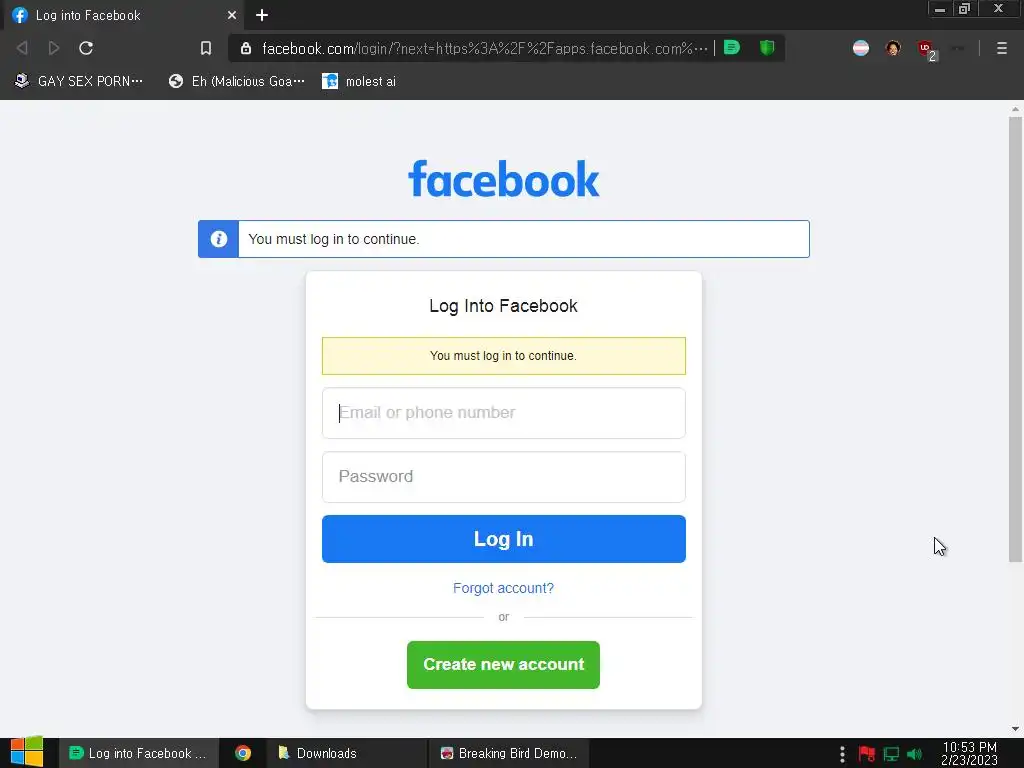Click the blue Log In button
Image resolution: width=1024 pixels, height=768 pixels.
(504, 539)
